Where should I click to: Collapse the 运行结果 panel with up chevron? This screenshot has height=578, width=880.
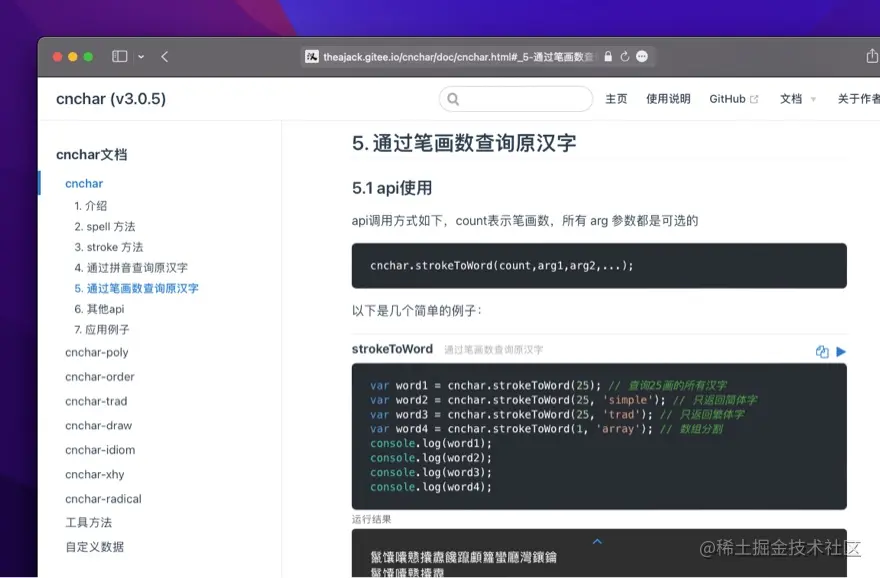[597, 542]
